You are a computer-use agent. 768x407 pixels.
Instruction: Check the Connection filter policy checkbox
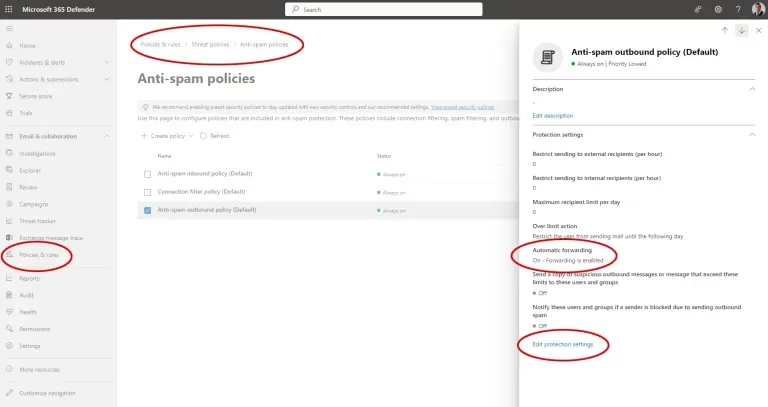(x=147, y=192)
